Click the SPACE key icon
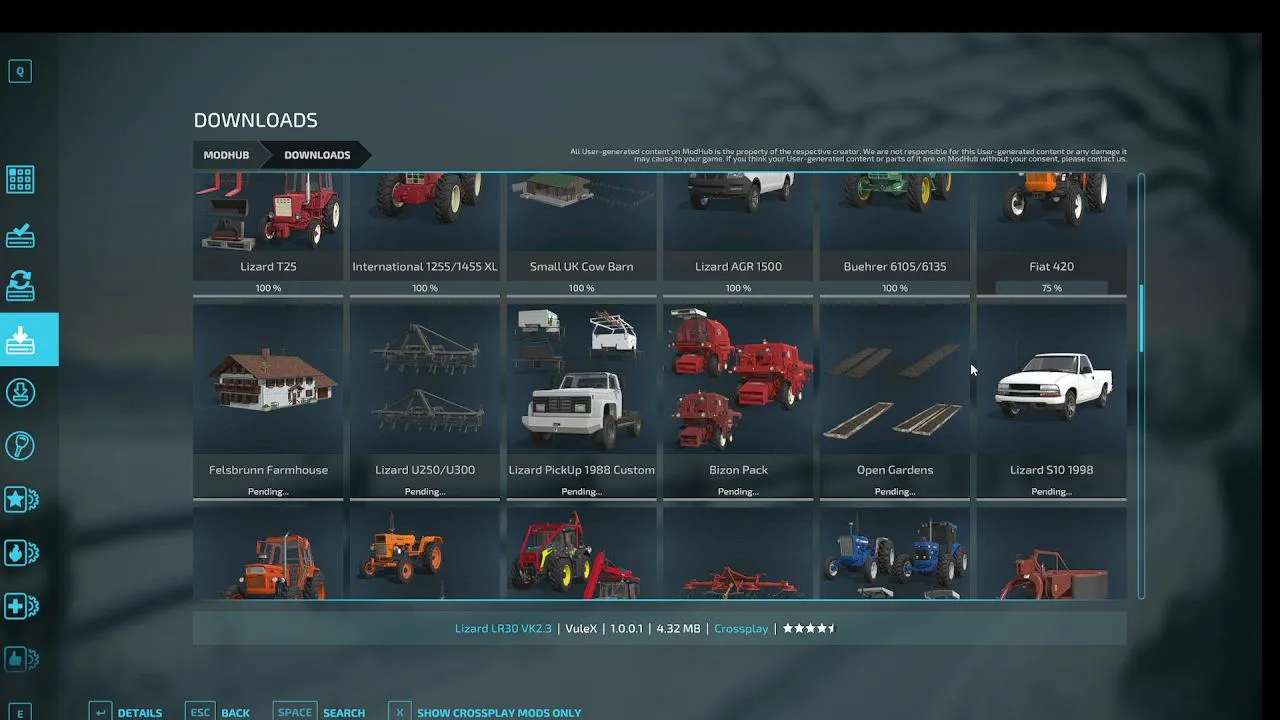Viewport: 1280px width, 720px height. 295,712
